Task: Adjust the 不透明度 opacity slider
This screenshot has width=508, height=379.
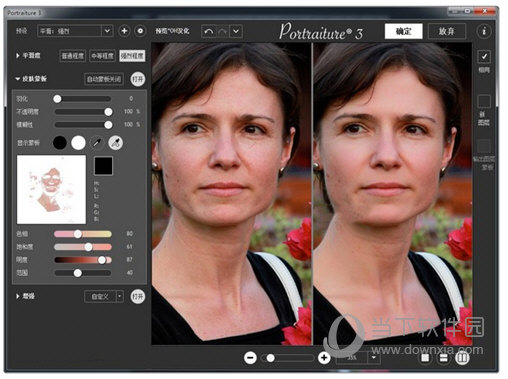Action: point(82,112)
